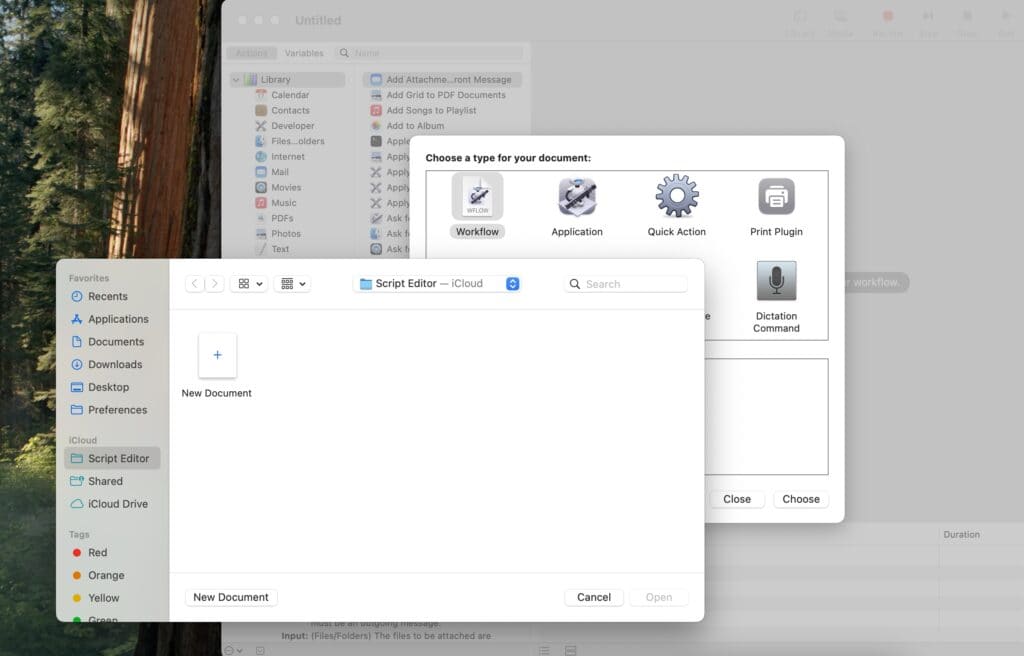1024x656 pixels.
Task: Click the Choose button
Action: point(800,499)
